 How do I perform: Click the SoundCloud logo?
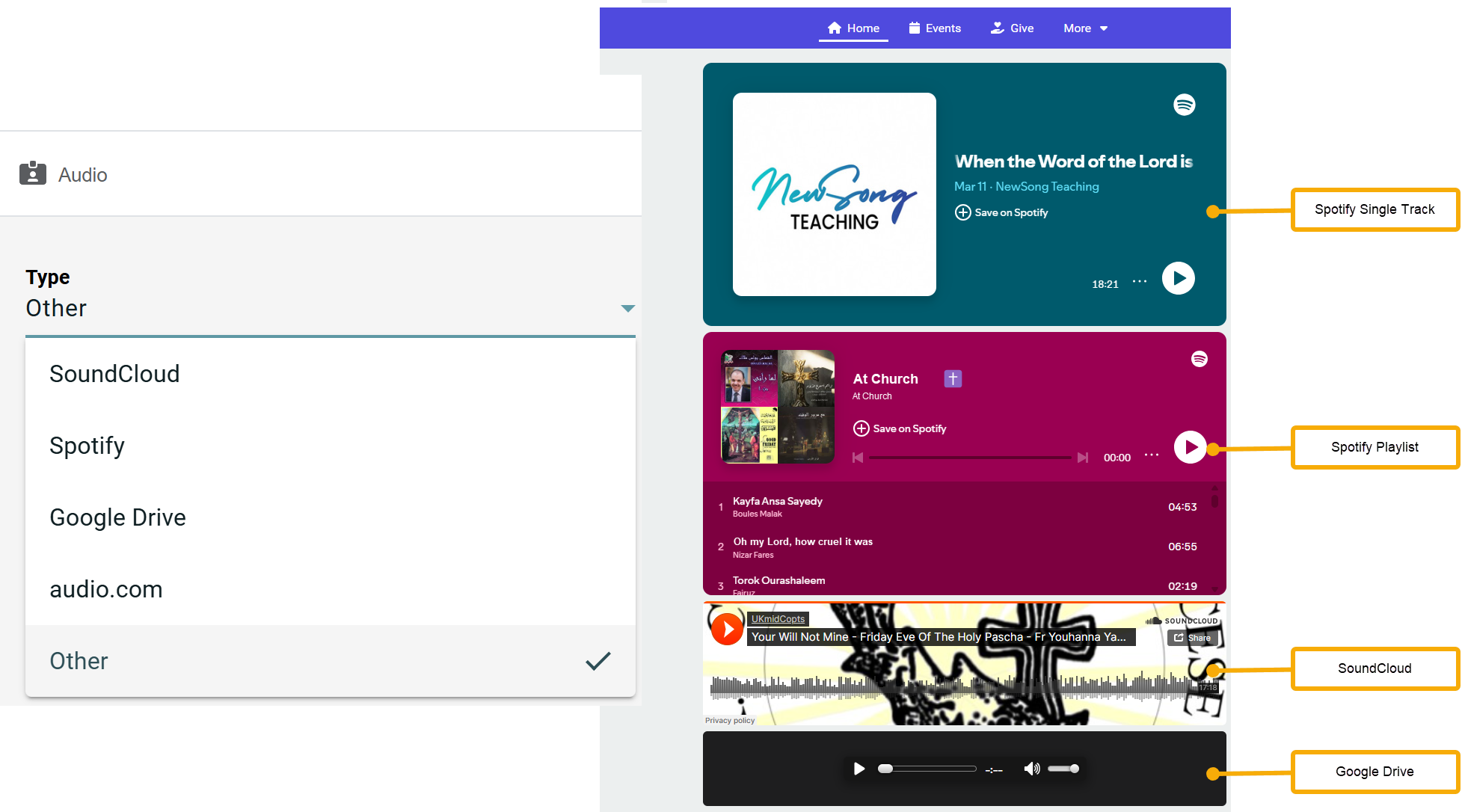[1182, 621]
